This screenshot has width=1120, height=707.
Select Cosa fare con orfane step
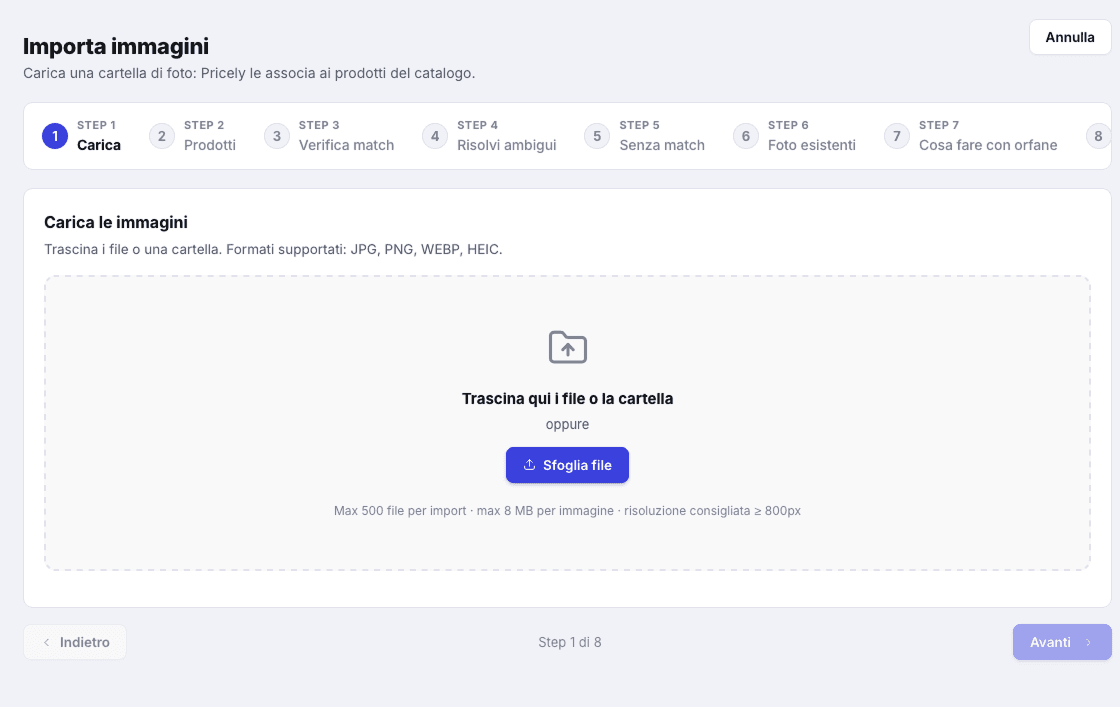pyautogui.click(x=971, y=136)
